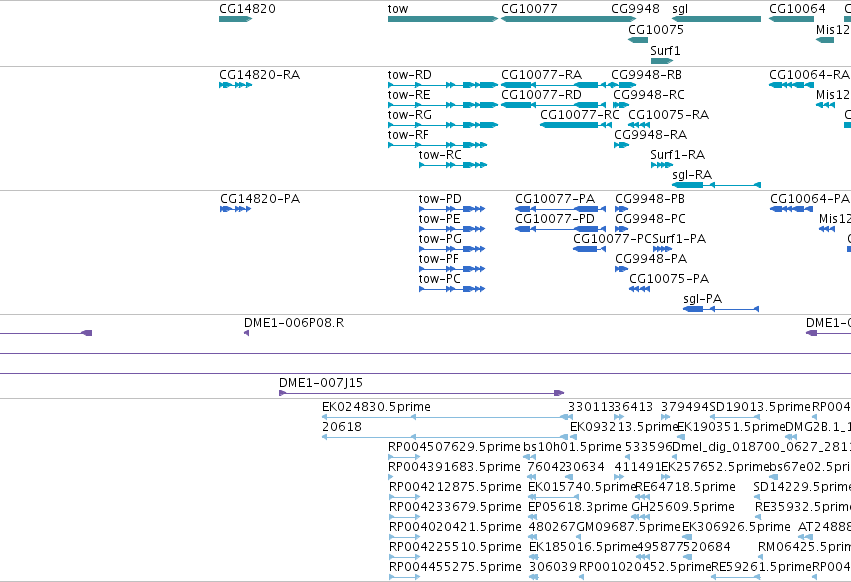Viewport: 851px width, 582px height.
Task: Click EST EK015740.5prime
Action: coord(554,497)
